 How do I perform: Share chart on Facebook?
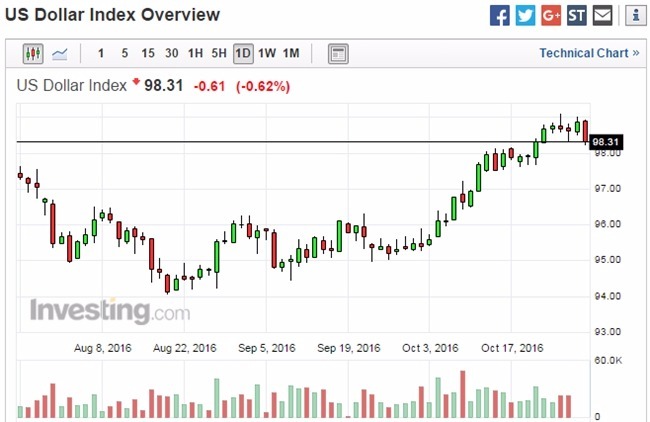(x=500, y=16)
